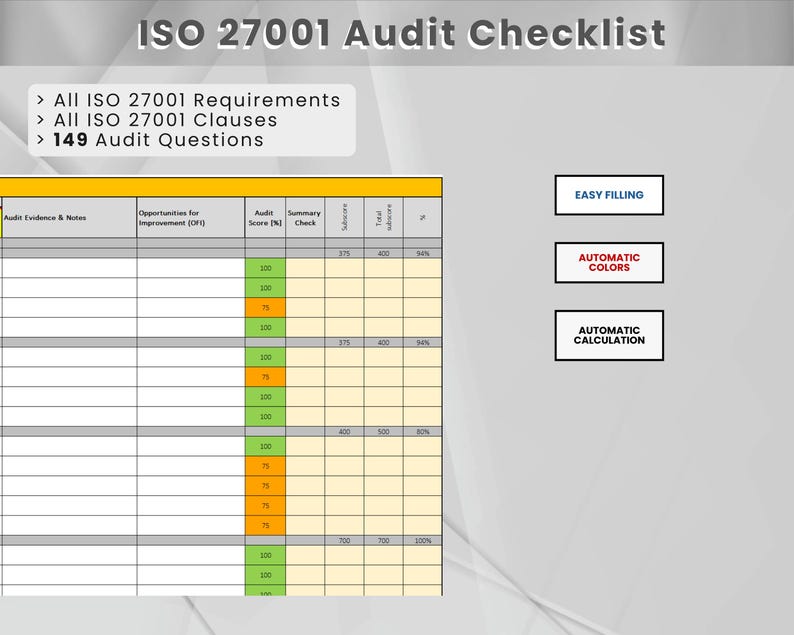Select the AUTOMATIC COLORS button
This screenshot has width=794, height=635.
click(609, 262)
